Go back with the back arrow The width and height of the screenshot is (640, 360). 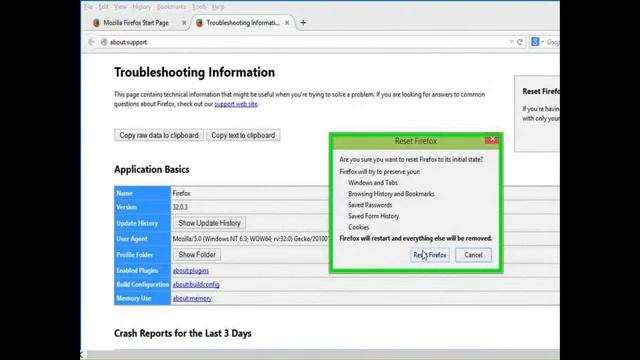pos(91,42)
